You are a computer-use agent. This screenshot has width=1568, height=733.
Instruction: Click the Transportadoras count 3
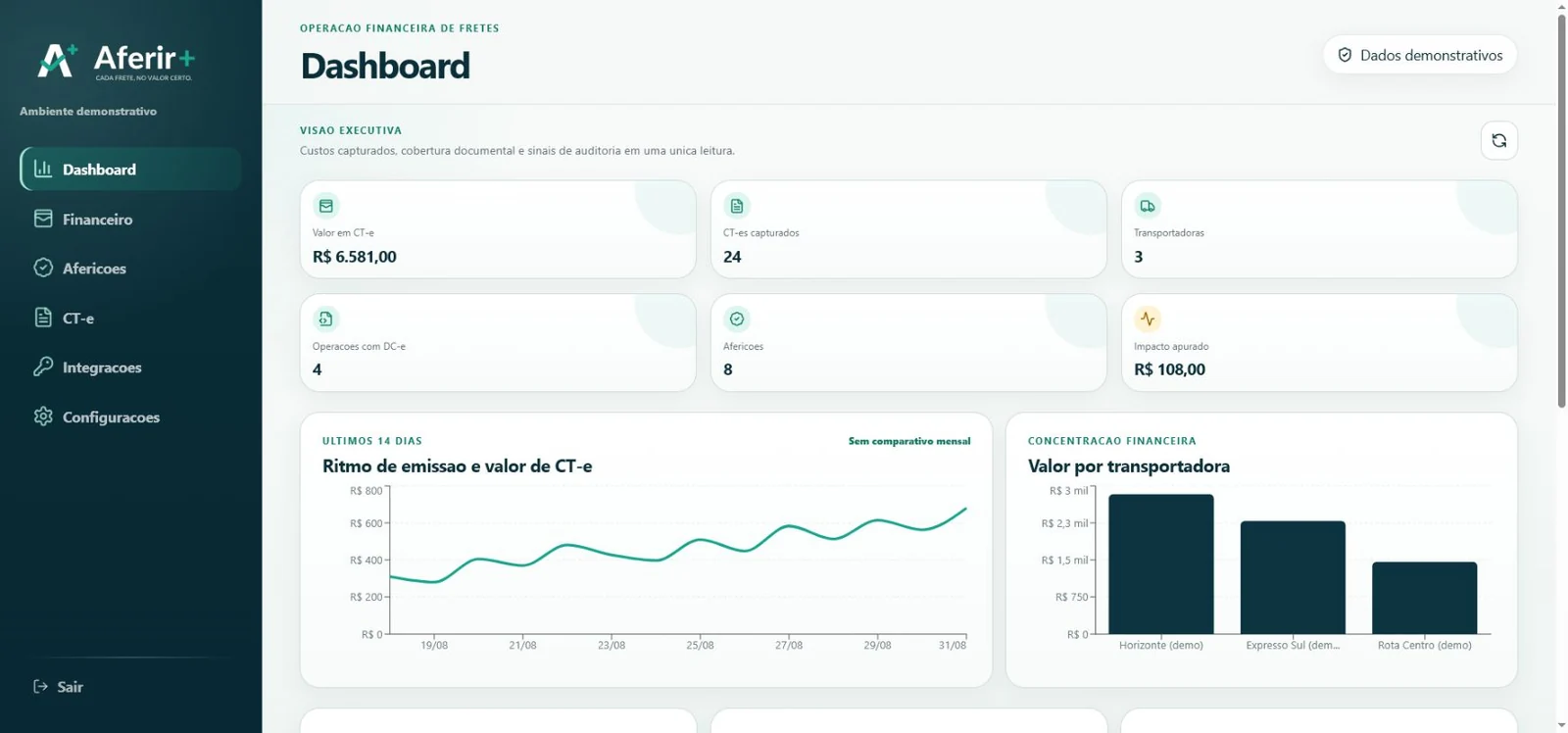1139,257
